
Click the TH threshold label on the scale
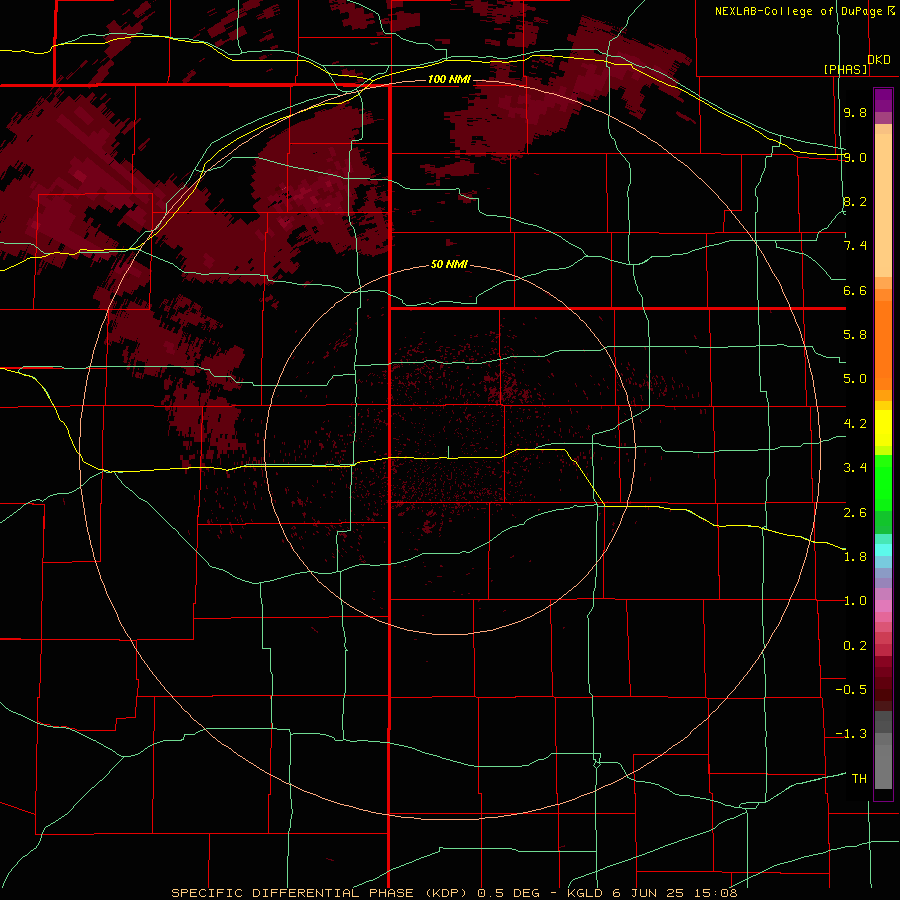coord(859,779)
